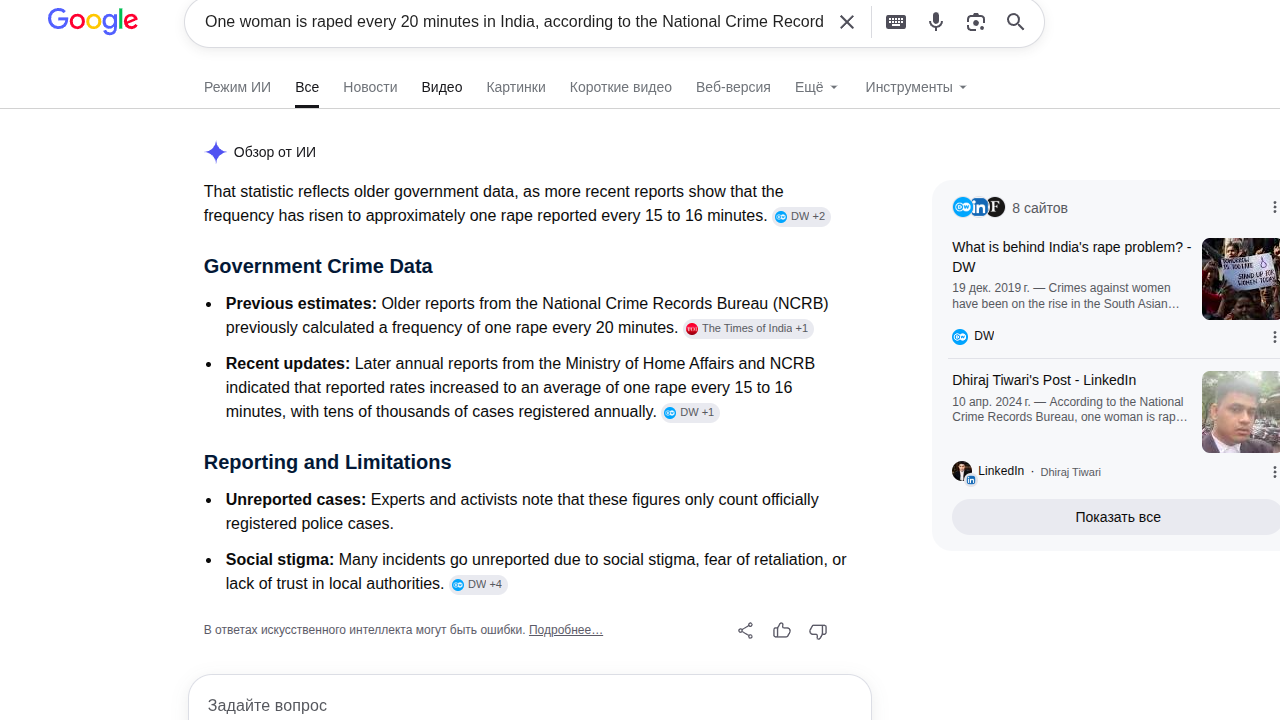Viewport: 1280px width, 720px height.
Task: Expand the Инструменты dropdown
Action: 916,87
